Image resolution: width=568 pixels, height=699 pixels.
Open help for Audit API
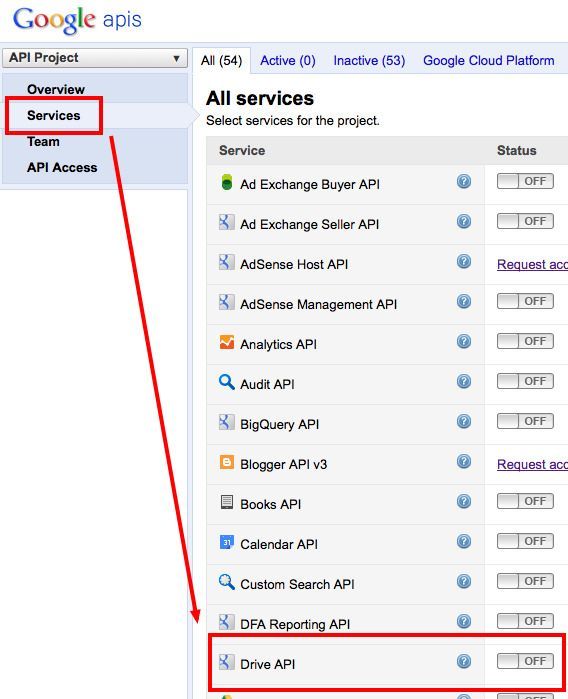click(464, 381)
